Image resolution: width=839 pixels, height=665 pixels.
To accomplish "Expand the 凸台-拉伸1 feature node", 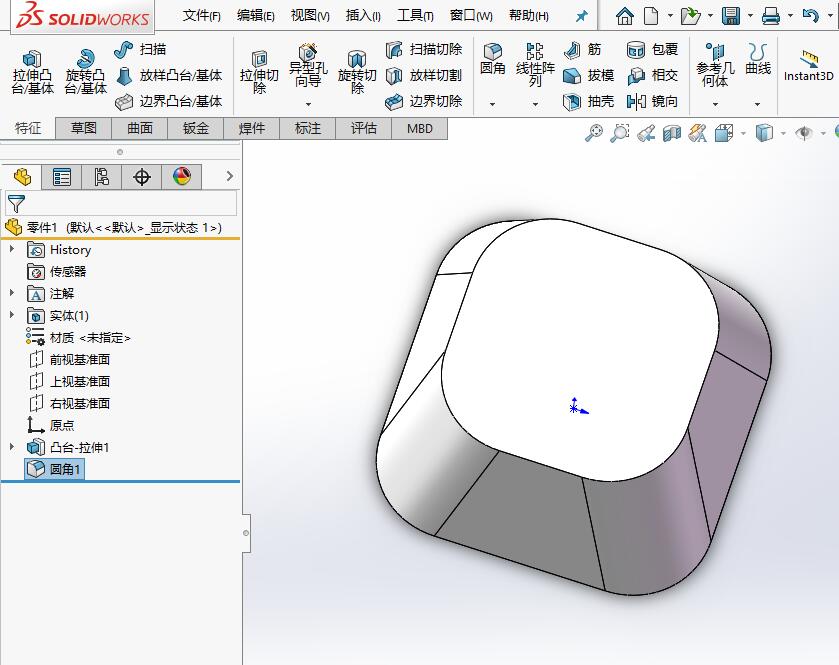I will [12, 447].
